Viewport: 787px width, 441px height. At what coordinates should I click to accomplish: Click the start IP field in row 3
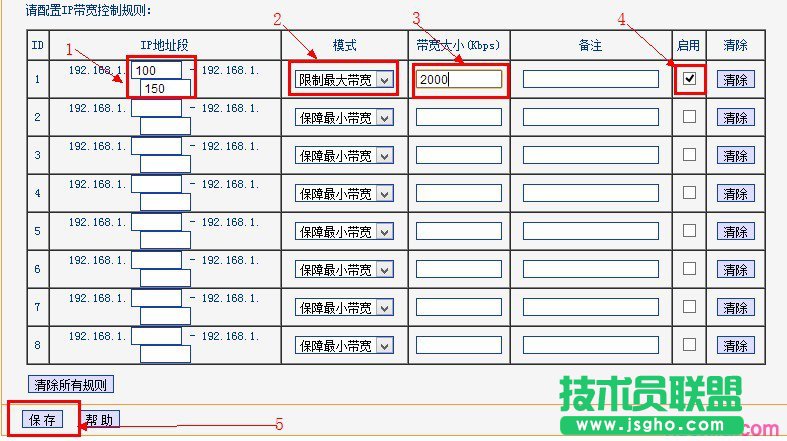pos(157,146)
